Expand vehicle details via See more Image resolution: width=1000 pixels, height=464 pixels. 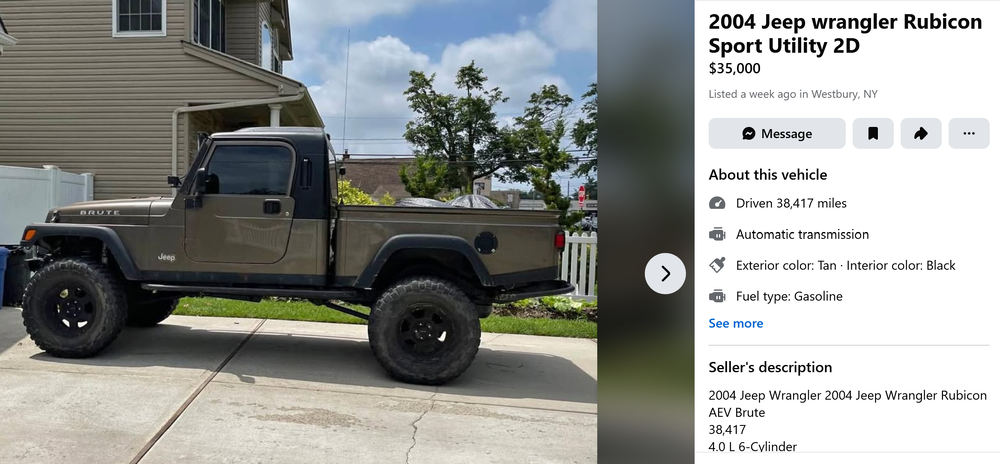click(735, 323)
